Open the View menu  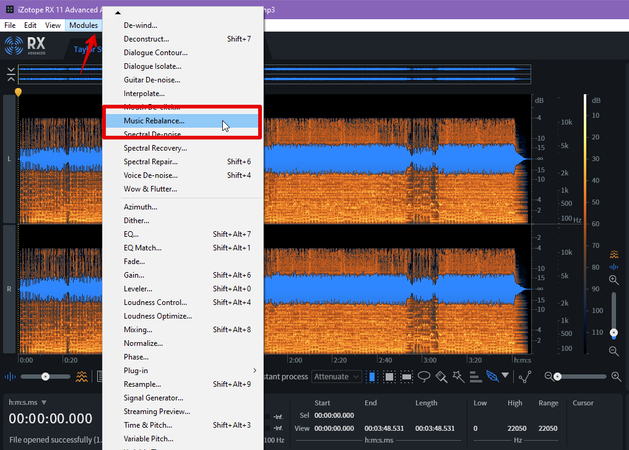coord(53,25)
